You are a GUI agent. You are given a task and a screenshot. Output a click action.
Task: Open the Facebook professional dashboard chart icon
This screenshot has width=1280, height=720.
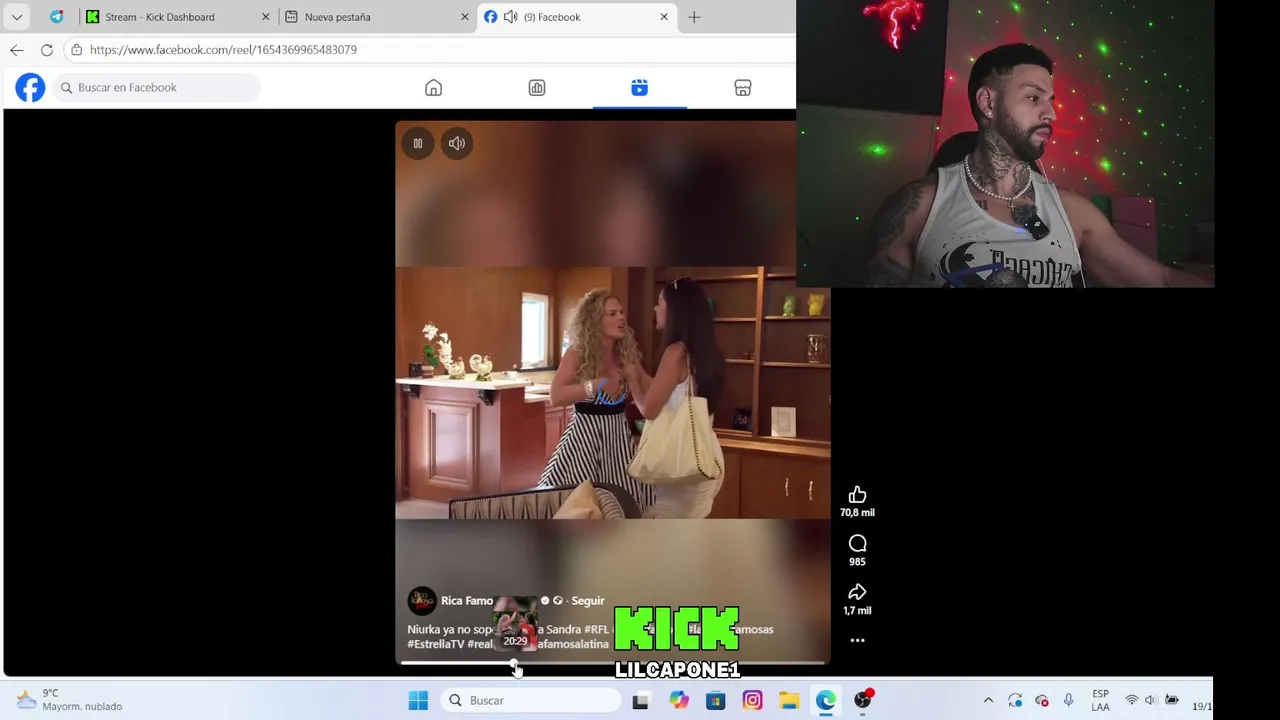pos(537,88)
